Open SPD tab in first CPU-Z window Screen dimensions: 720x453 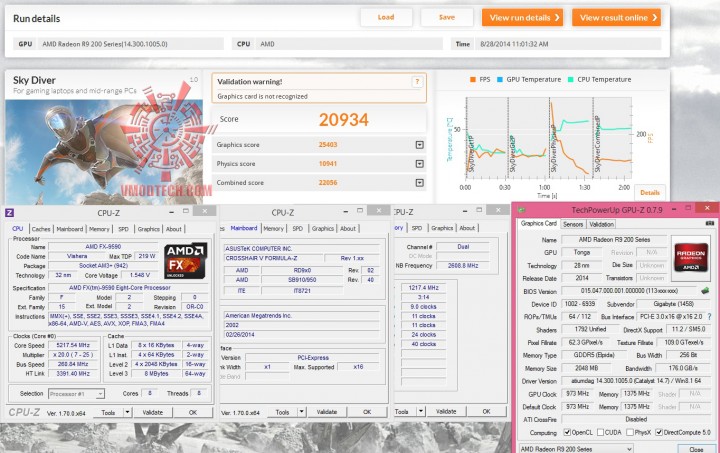(124, 229)
